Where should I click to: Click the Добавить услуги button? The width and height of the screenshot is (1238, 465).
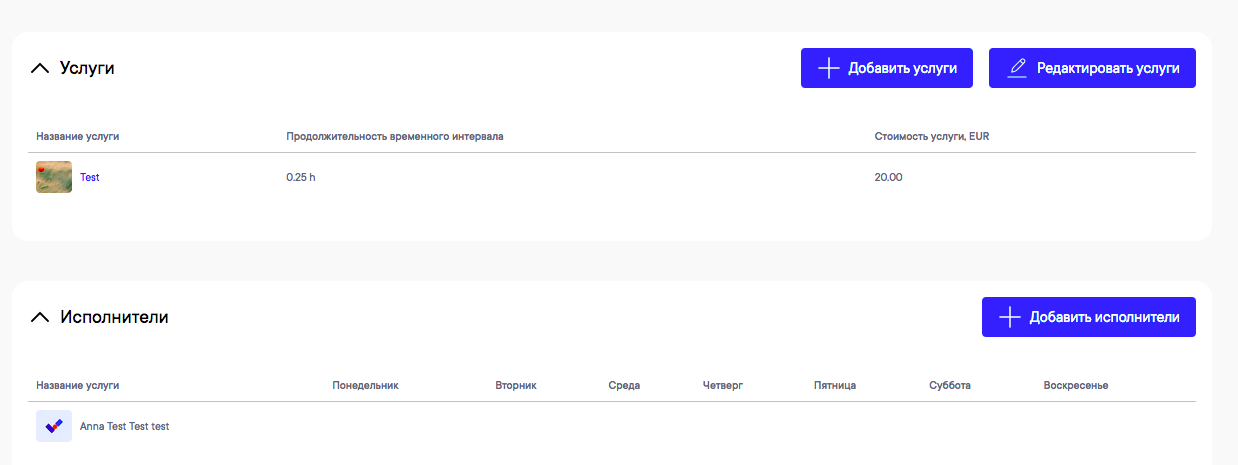pyautogui.click(x=887, y=68)
